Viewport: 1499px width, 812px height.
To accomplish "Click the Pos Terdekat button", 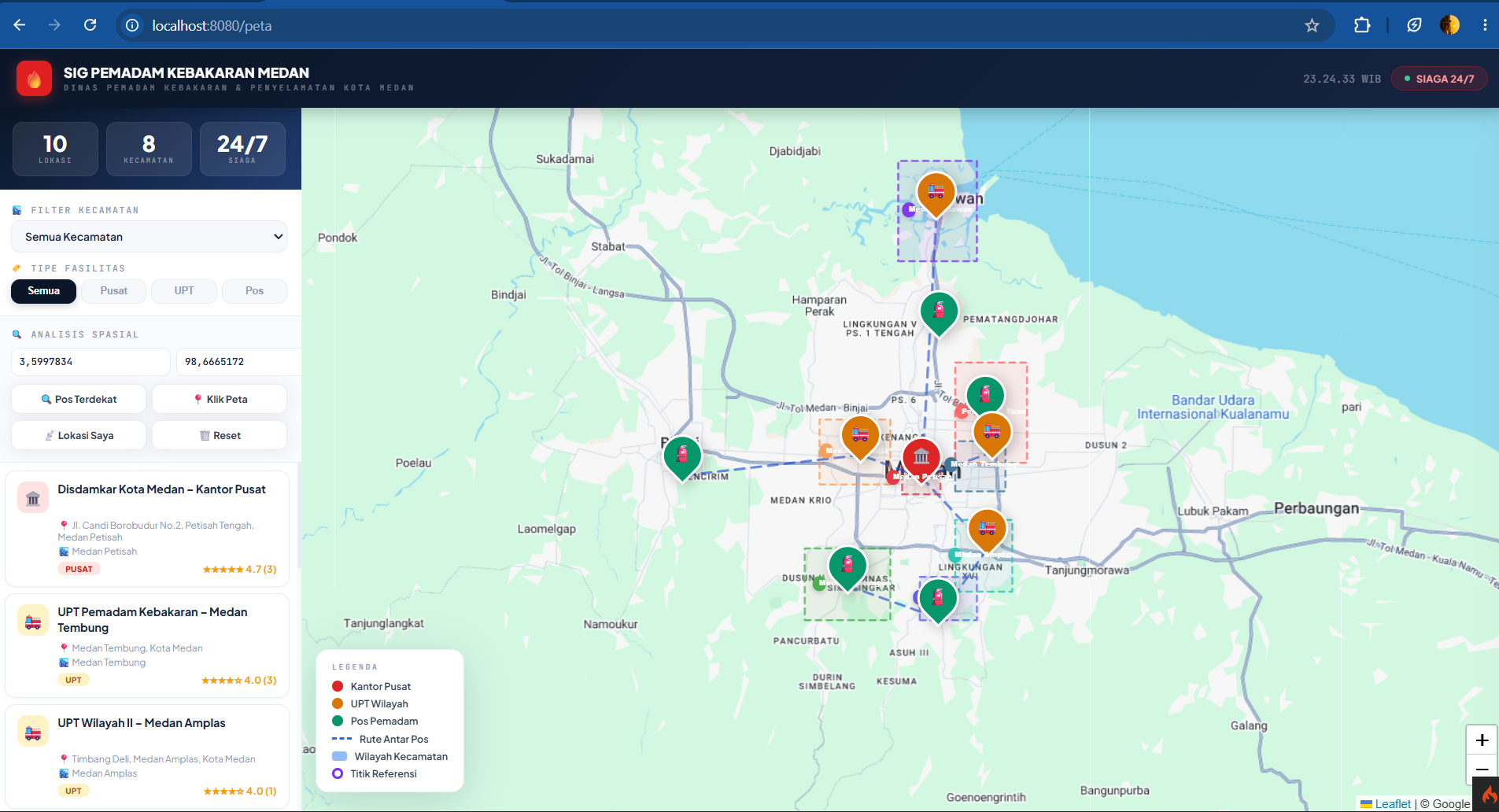I will click(79, 399).
